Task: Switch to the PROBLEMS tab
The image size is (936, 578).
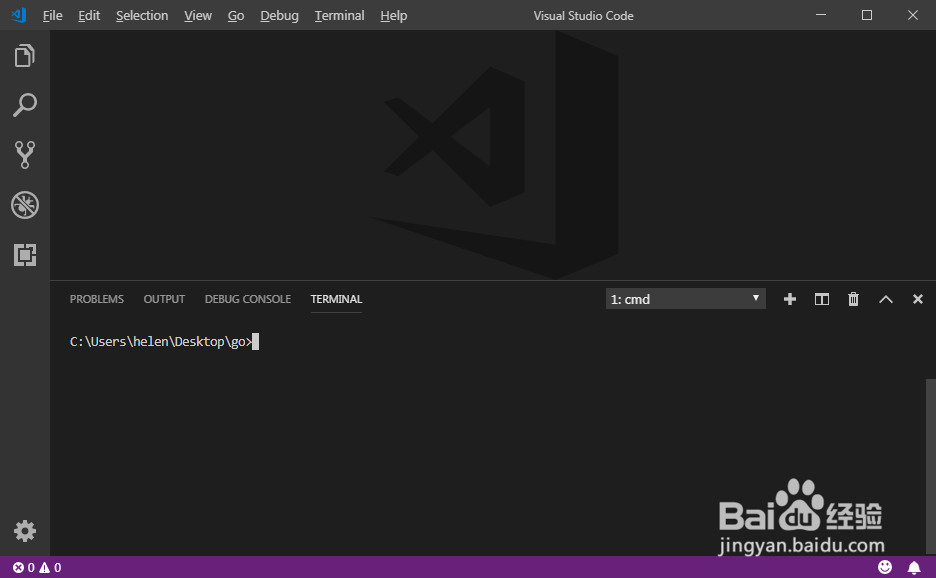Action: (97, 299)
